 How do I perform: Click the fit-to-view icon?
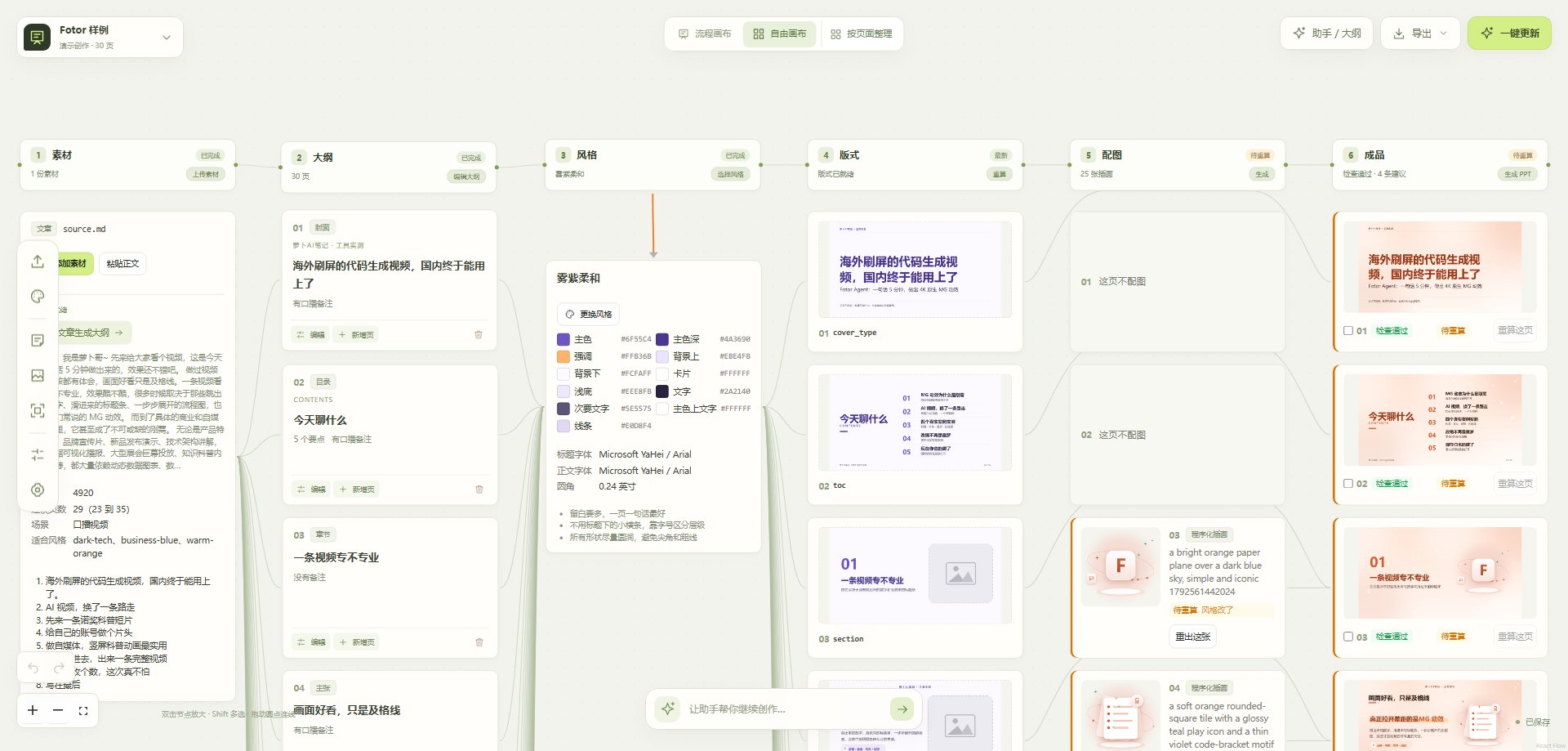point(83,711)
